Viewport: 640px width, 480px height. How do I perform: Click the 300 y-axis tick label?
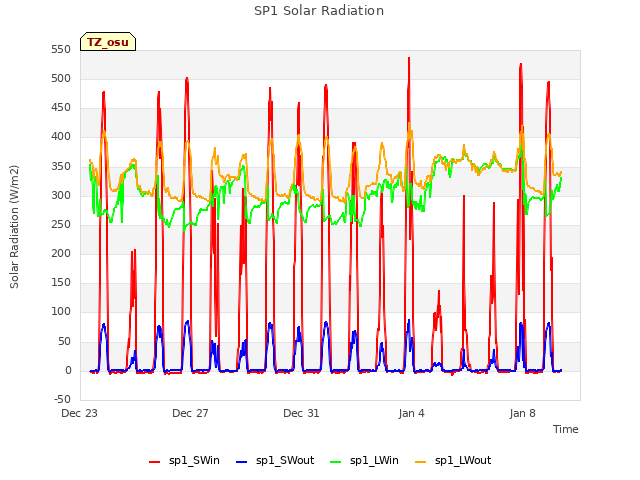(x=61, y=196)
